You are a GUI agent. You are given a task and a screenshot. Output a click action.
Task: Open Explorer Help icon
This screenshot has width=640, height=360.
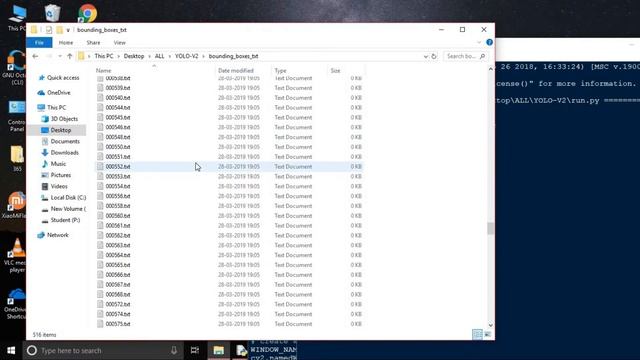tap(489, 42)
